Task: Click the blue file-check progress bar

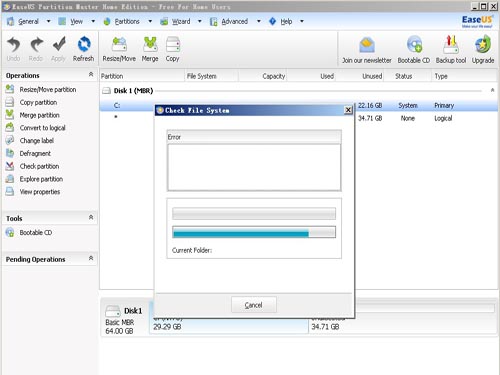Action: coord(254,232)
